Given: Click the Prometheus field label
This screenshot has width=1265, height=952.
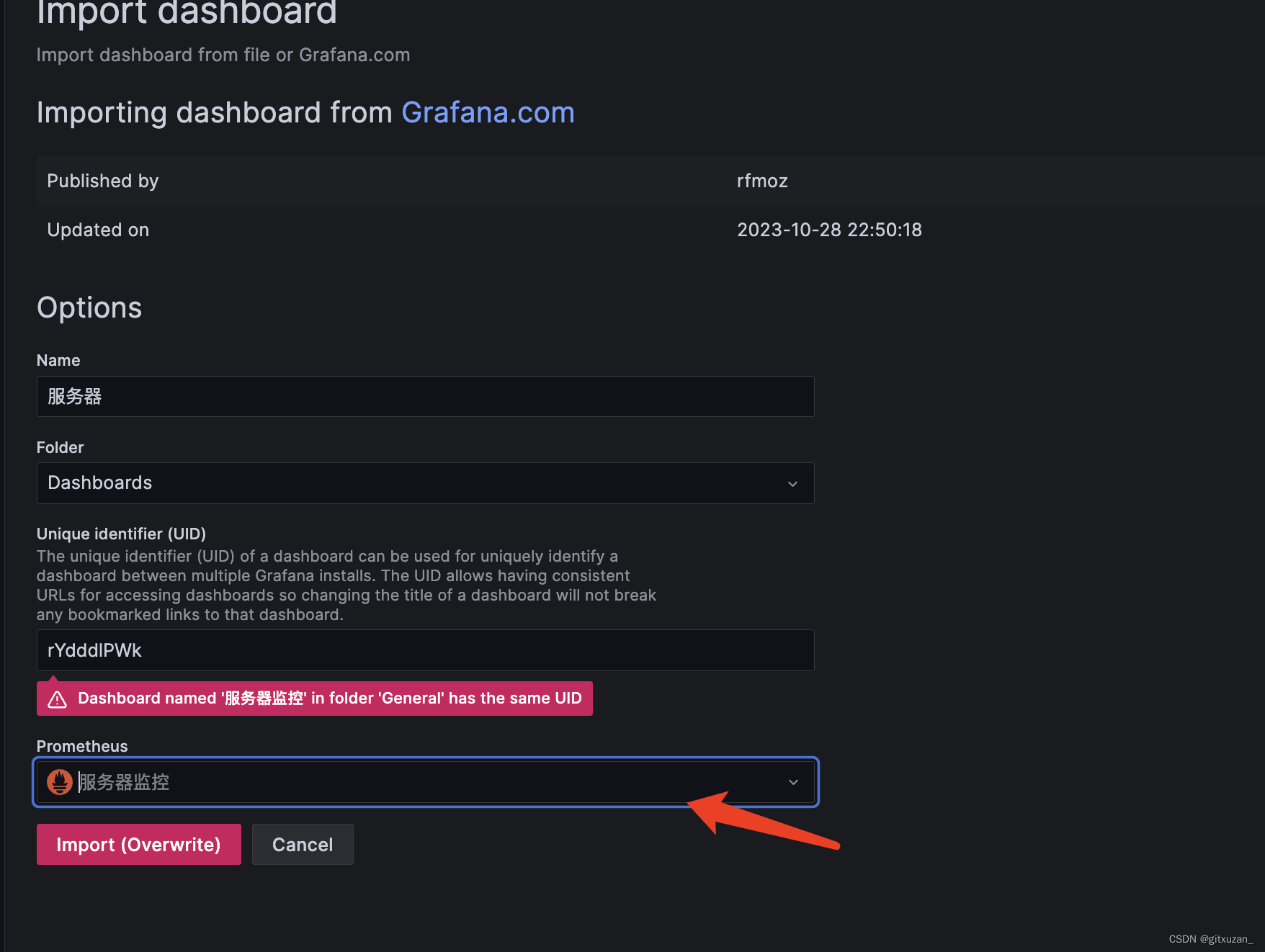Looking at the screenshot, I should click(82, 746).
